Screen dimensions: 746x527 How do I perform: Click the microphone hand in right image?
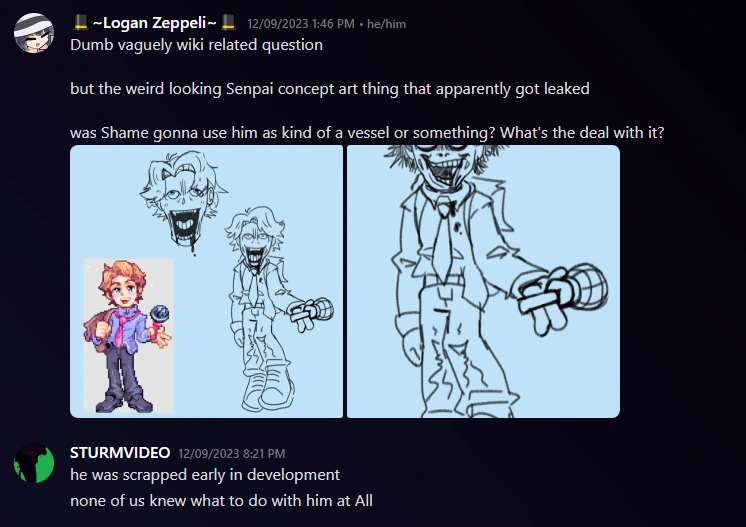(x=563, y=297)
